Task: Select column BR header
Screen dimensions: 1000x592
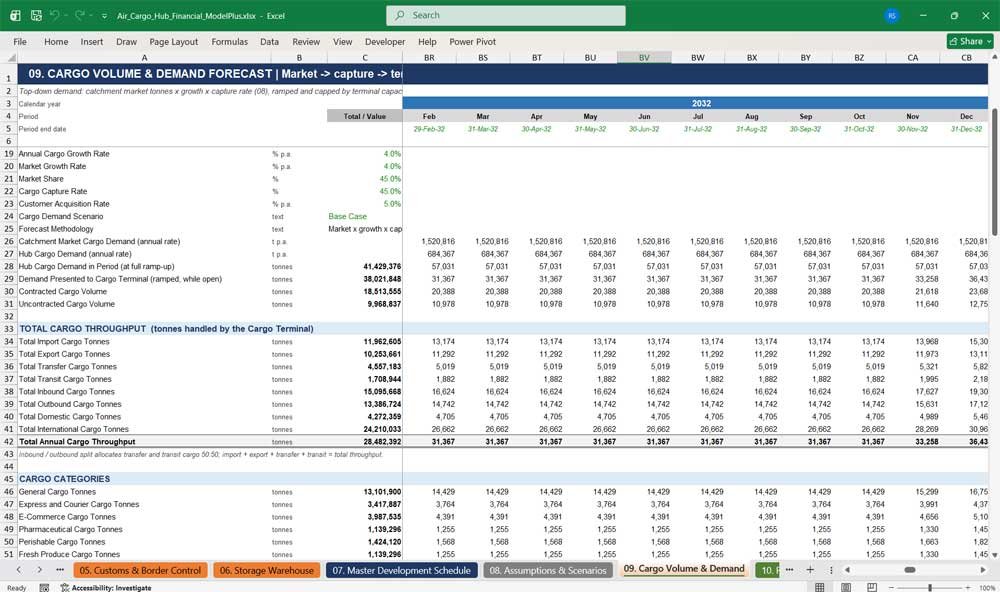Action: click(429, 57)
